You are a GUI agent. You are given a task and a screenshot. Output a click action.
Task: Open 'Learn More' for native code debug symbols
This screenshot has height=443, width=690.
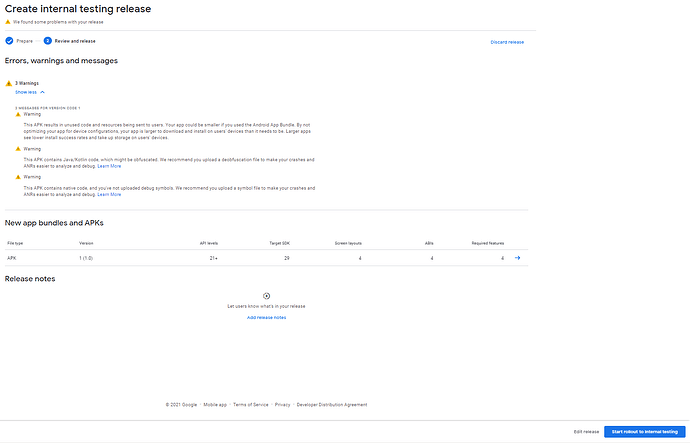tap(109, 194)
